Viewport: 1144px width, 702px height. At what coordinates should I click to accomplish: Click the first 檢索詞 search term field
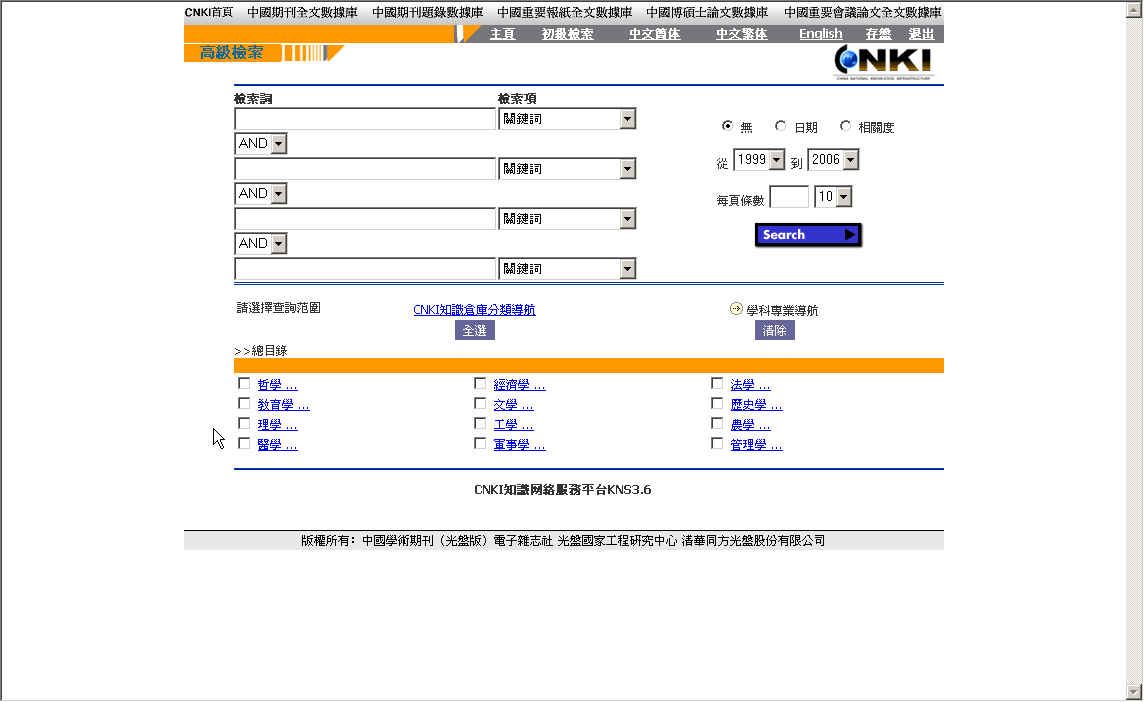pos(365,119)
